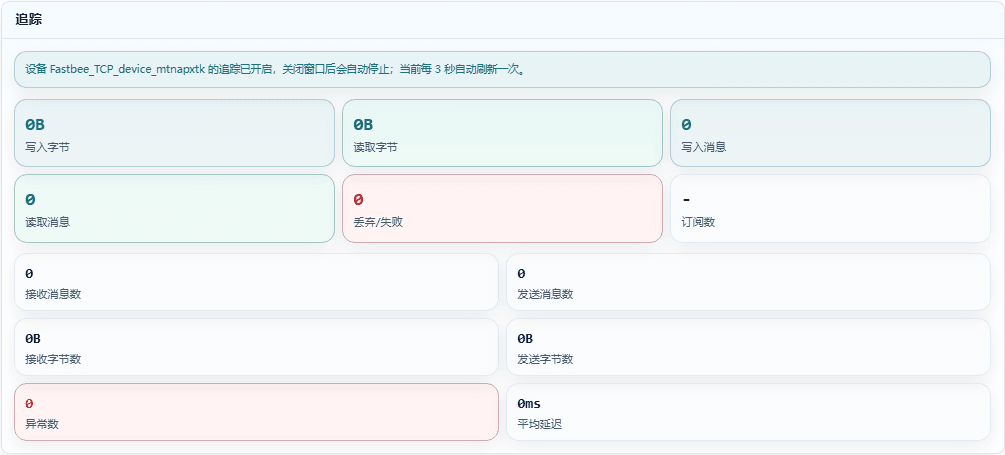Image resolution: width=1005 pixels, height=455 pixels.
Task: Click the 发送消息数 label
Action: 545,294
